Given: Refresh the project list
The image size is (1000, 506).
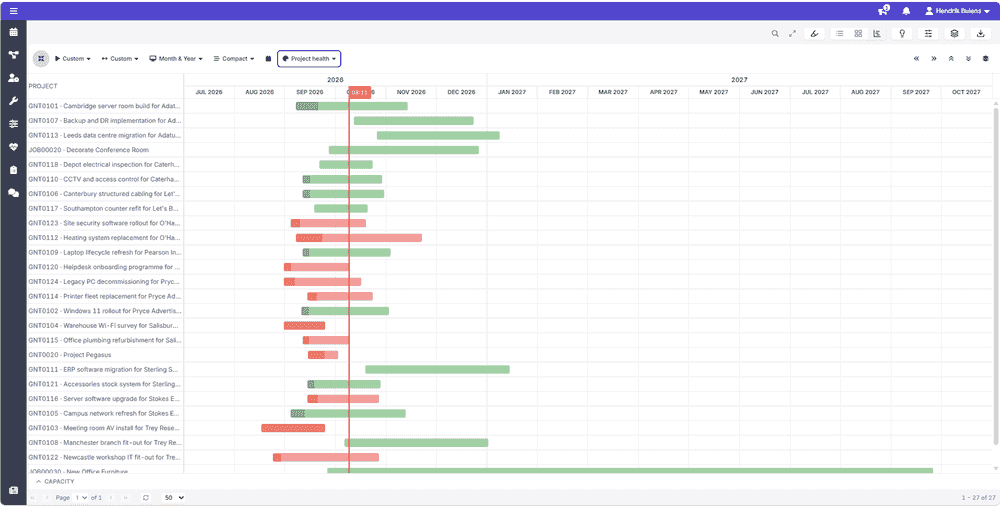Looking at the screenshot, I should (146, 497).
